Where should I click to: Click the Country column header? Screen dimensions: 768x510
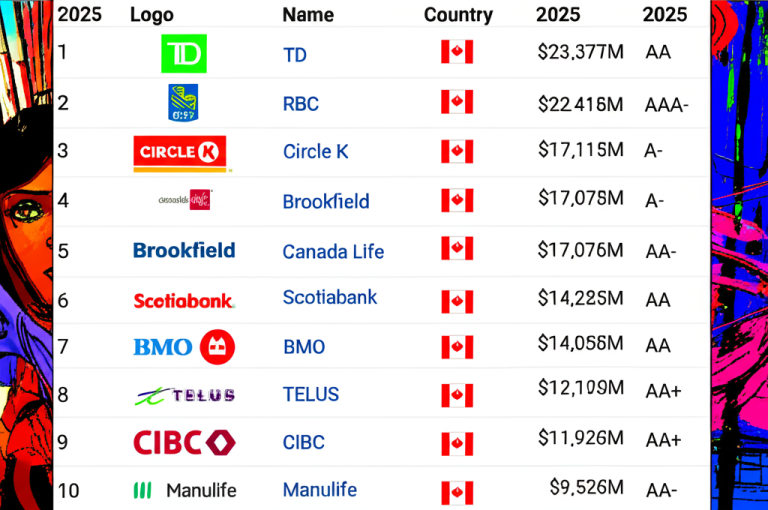(458, 15)
